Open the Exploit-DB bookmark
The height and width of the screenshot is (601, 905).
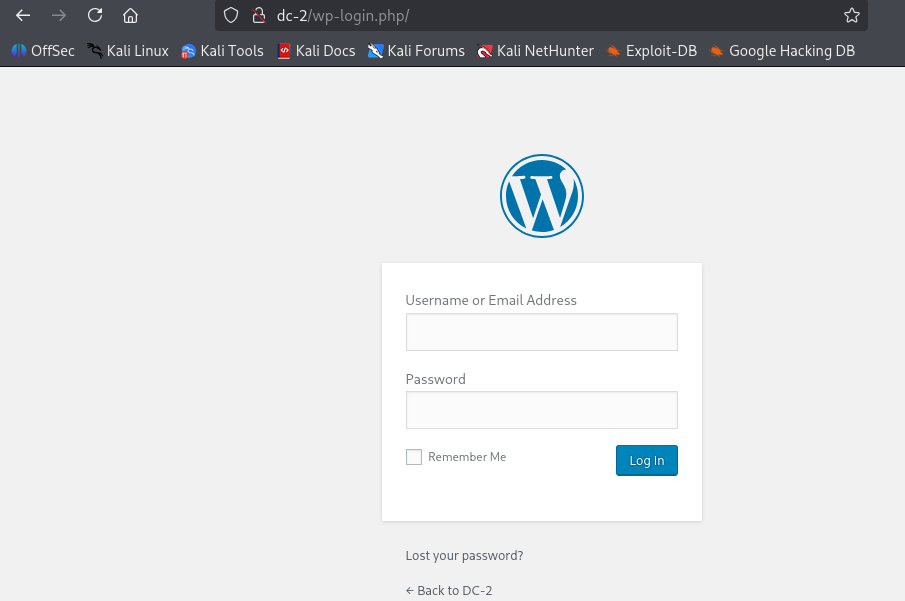pos(652,51)
